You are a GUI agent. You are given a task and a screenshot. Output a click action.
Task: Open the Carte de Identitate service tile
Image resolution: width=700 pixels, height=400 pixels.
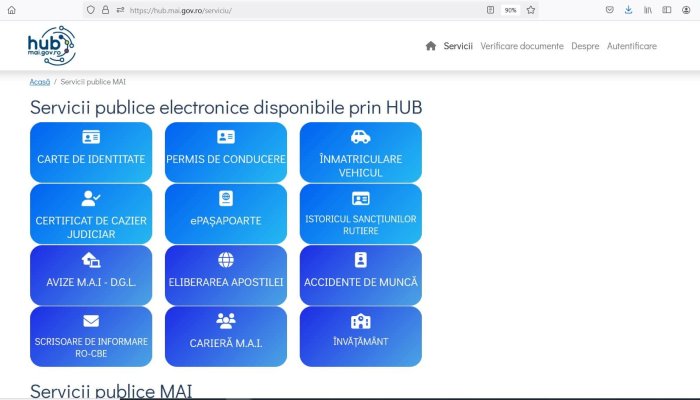click(91, 152)
